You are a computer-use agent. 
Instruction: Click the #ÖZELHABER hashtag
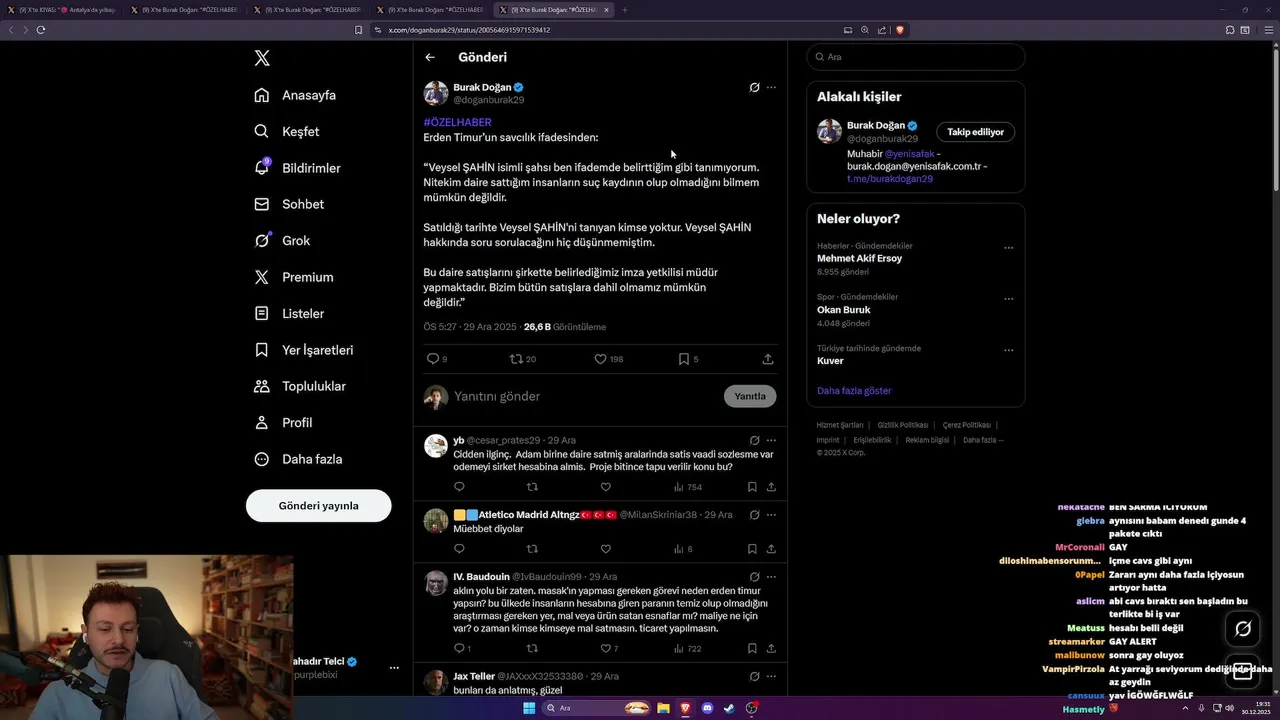[457, 122]
